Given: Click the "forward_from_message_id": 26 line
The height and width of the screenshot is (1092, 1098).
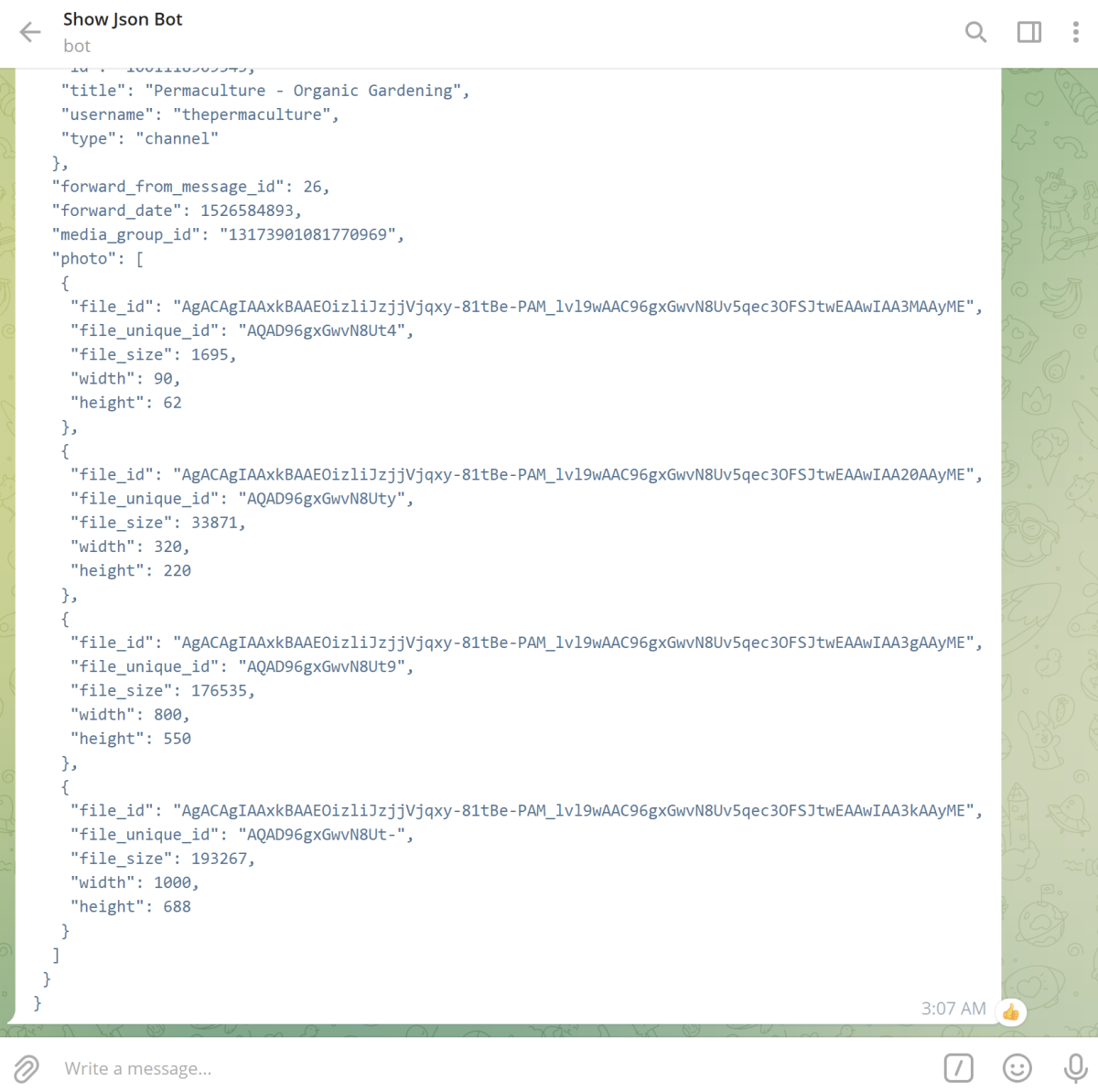Looking at the screenshot, I should coord(190,187).
